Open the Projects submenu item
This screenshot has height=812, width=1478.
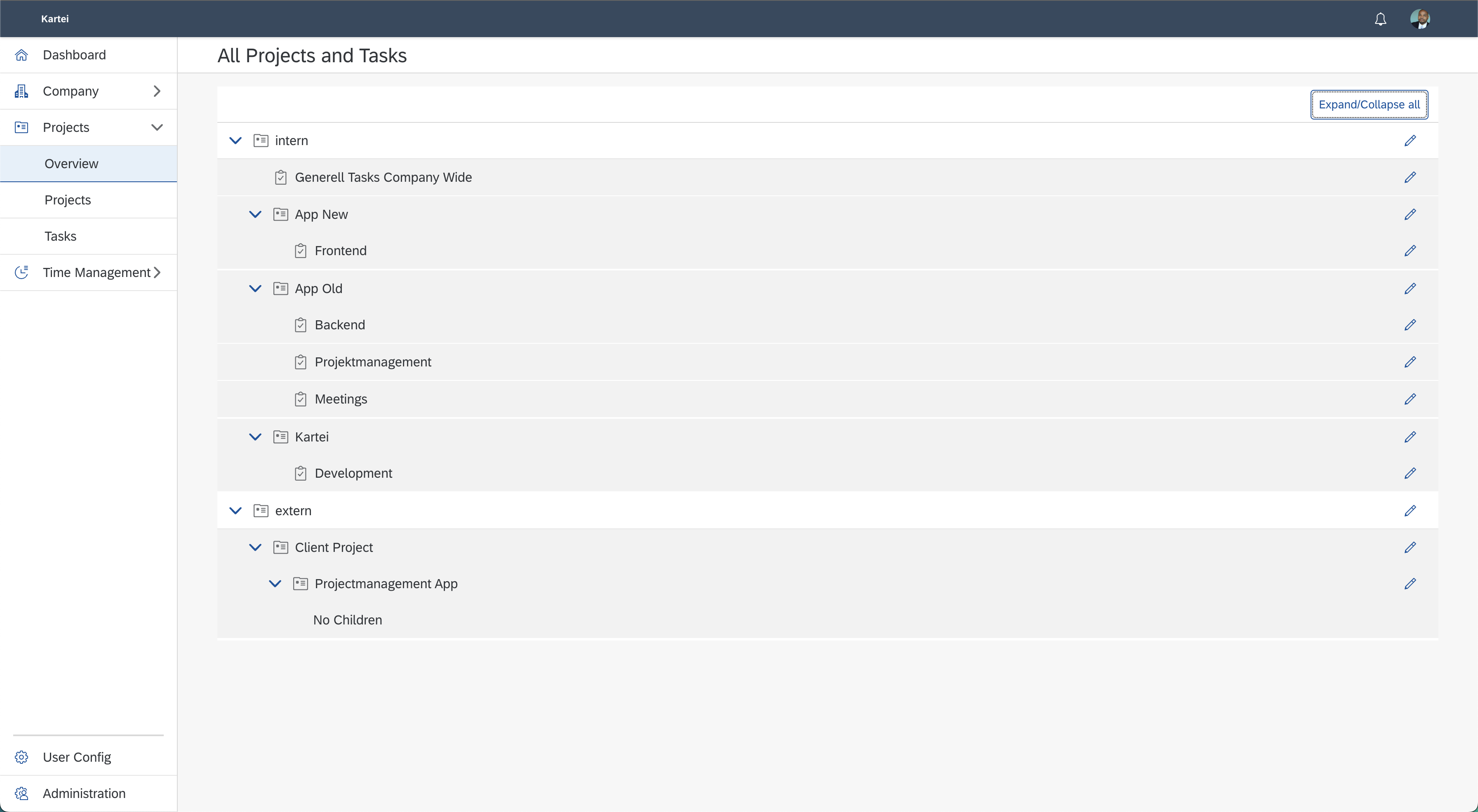click(x=88, y=200)
